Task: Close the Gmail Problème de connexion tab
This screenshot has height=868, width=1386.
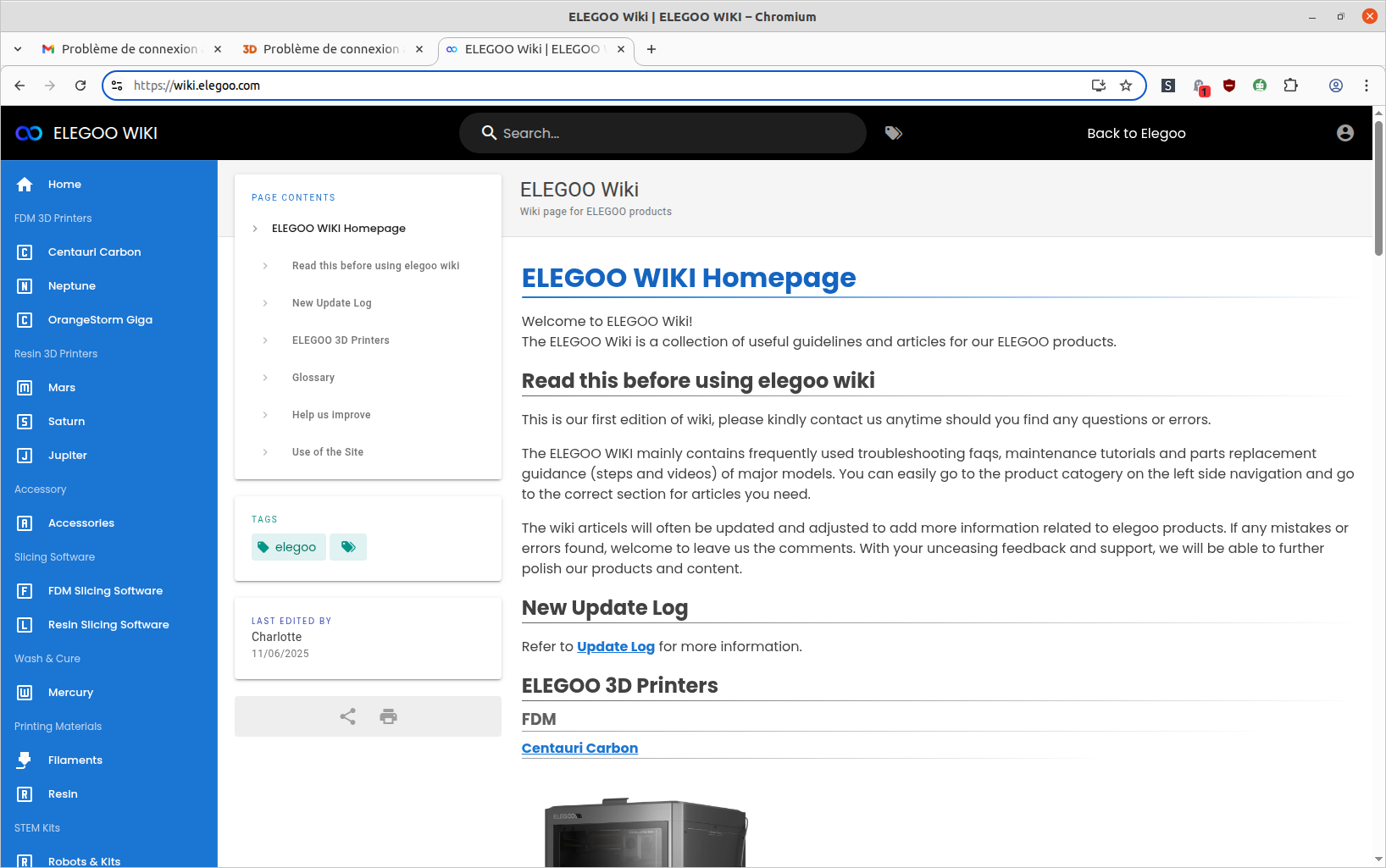Action: (218, 49)
